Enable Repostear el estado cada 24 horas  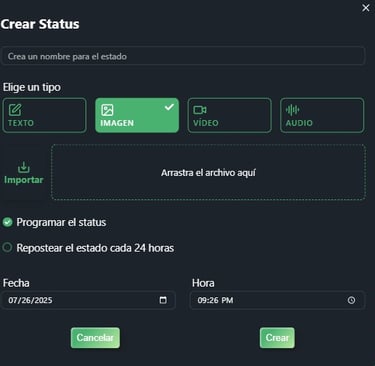tap(7, 248)
